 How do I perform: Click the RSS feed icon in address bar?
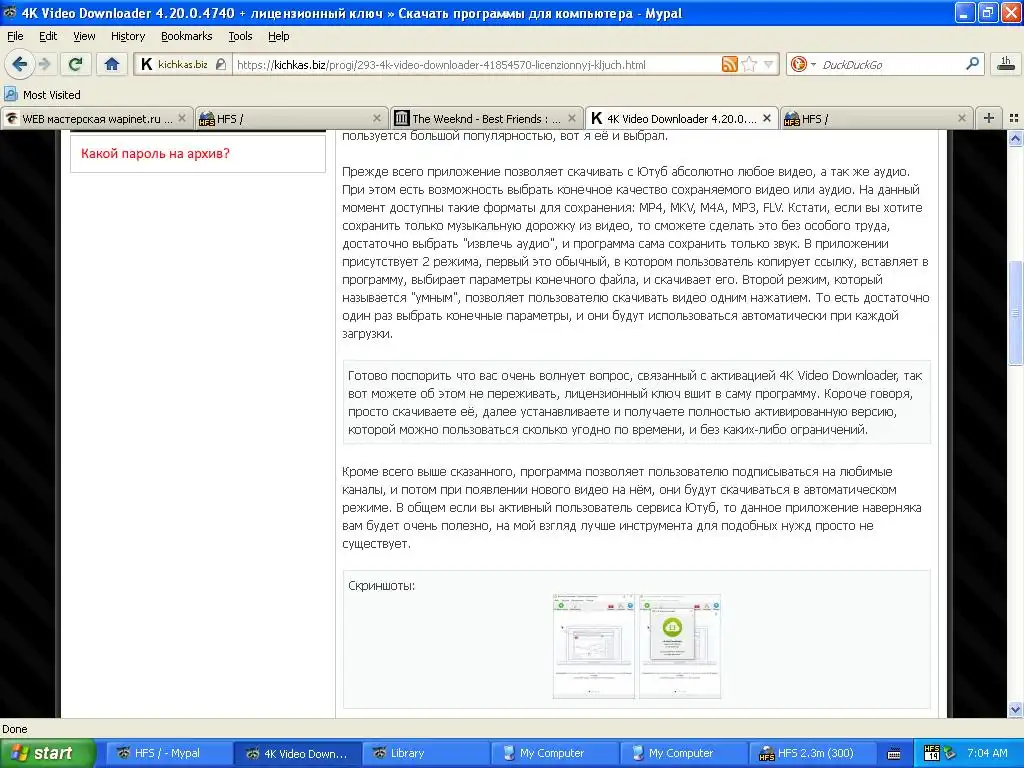(x=729, y=64)
